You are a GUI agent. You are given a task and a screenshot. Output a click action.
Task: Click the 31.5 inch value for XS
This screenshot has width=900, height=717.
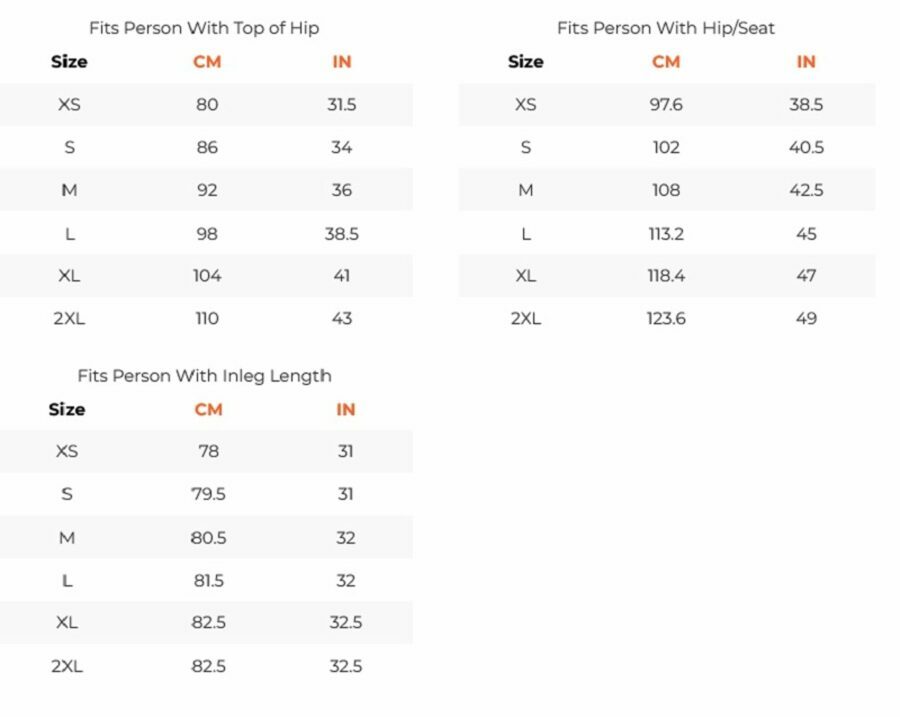(342, 104)
